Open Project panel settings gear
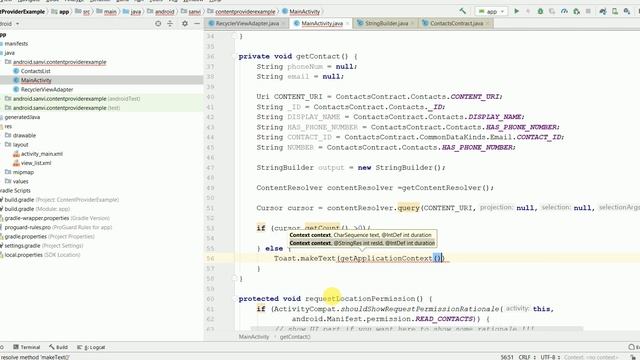 [185, 24]
